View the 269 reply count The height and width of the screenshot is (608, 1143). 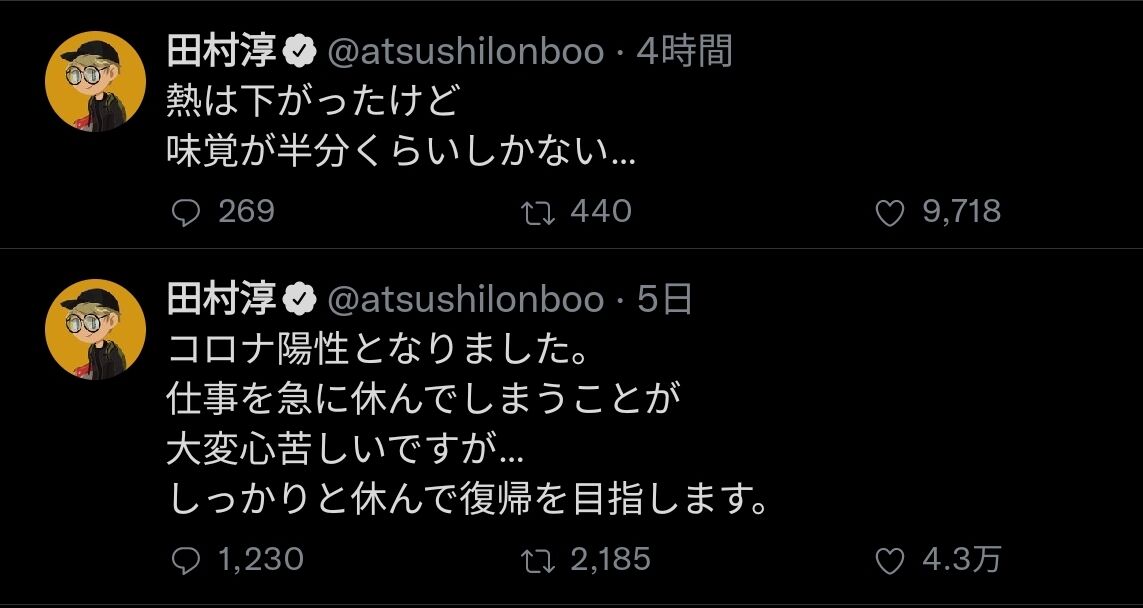[x=246, y=213]
